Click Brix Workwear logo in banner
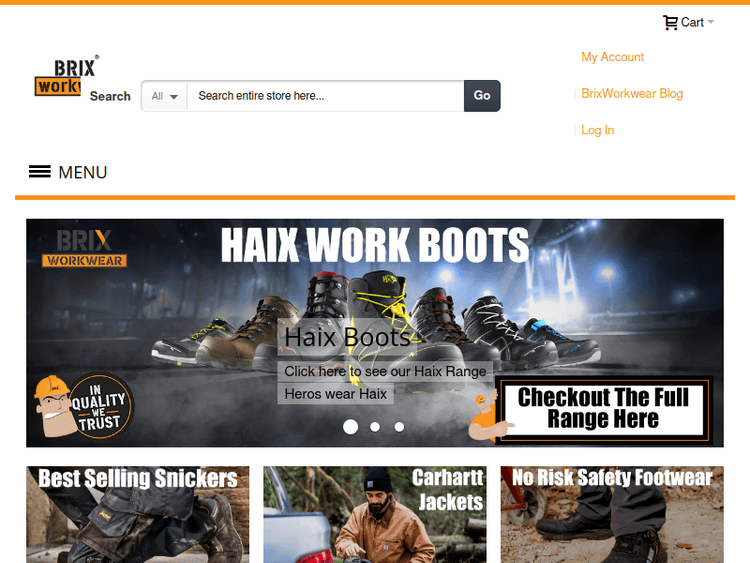Image resolution: width=750 pixels, height=563 pixels. (84, 248)
